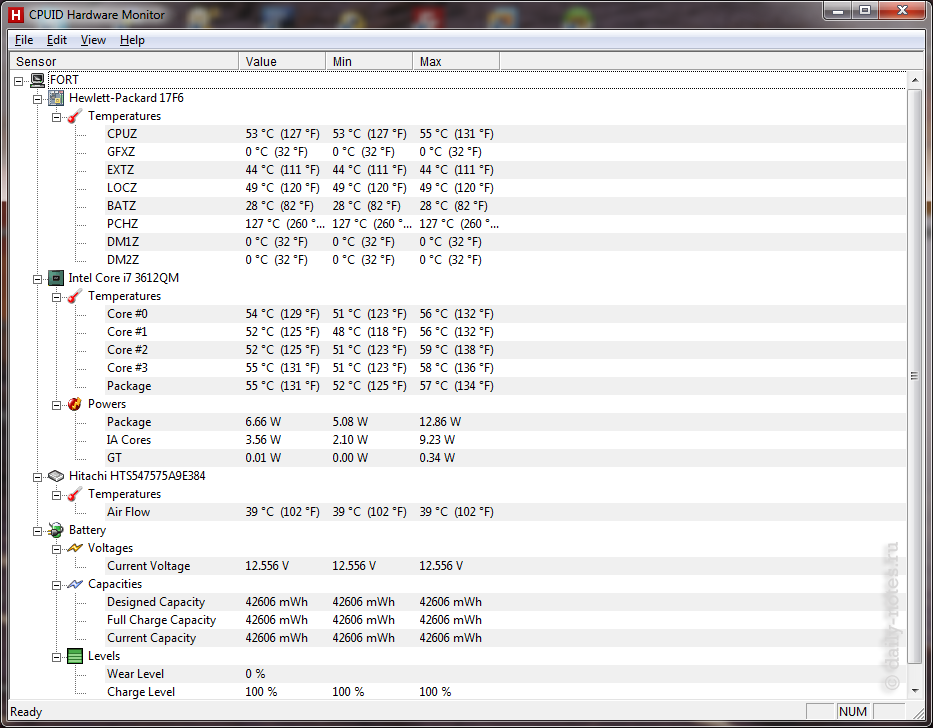933x728 pixels.
Task: Click the Hewlett-Packard motherboard icon
Action: pos(57,98)
